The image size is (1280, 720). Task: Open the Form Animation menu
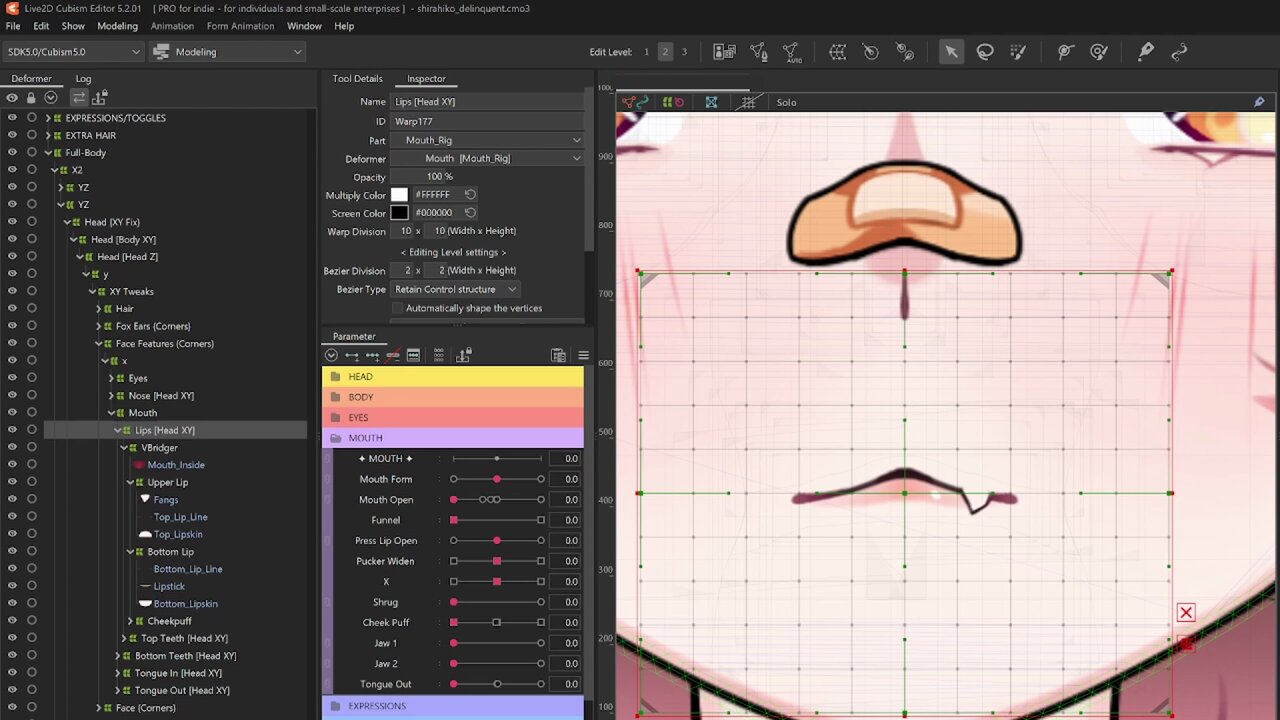pyautogui.click(x=240, y=26)
